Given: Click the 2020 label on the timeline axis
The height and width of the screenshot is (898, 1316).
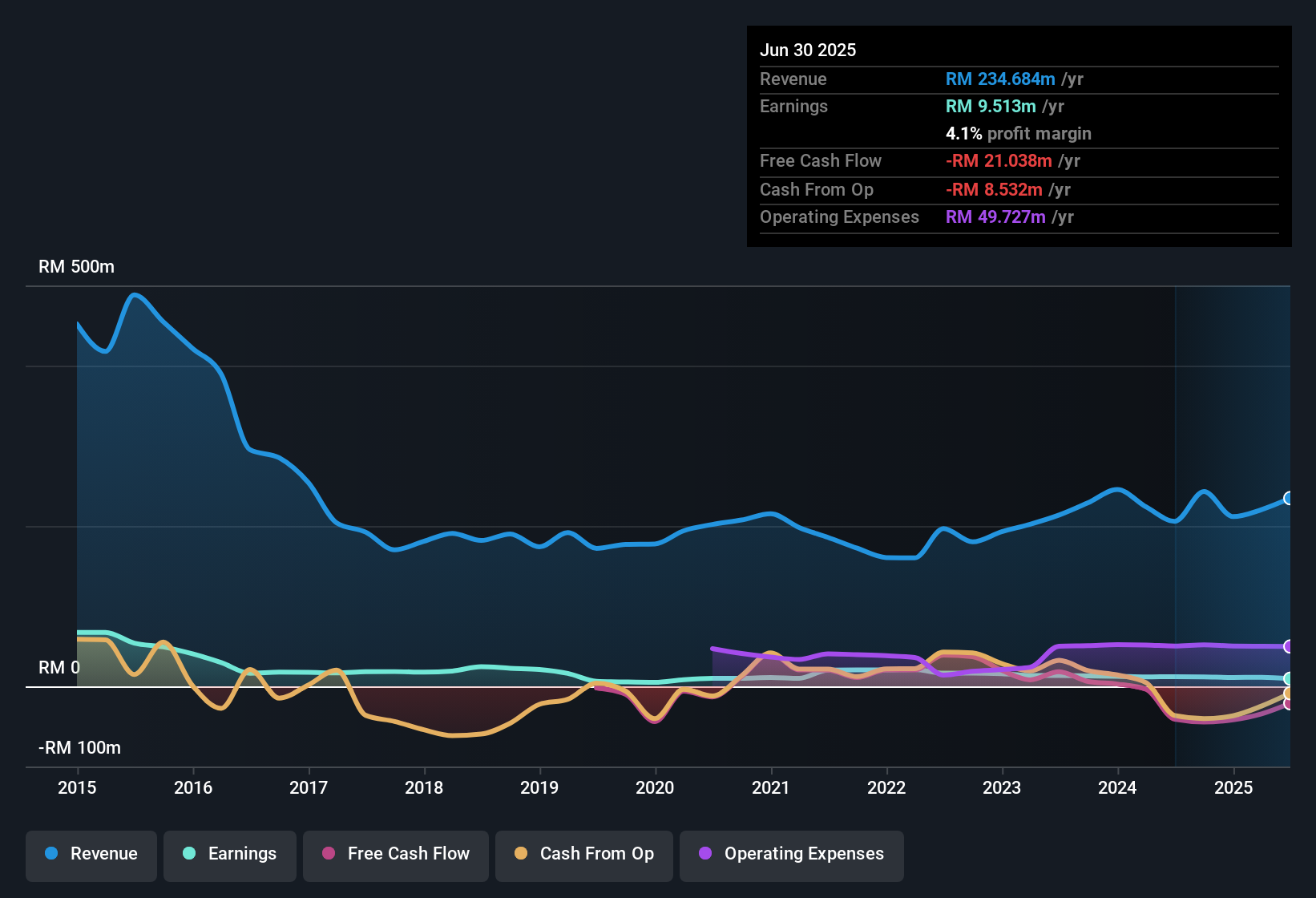Looking at the screenshot, I should click(656, 788).
